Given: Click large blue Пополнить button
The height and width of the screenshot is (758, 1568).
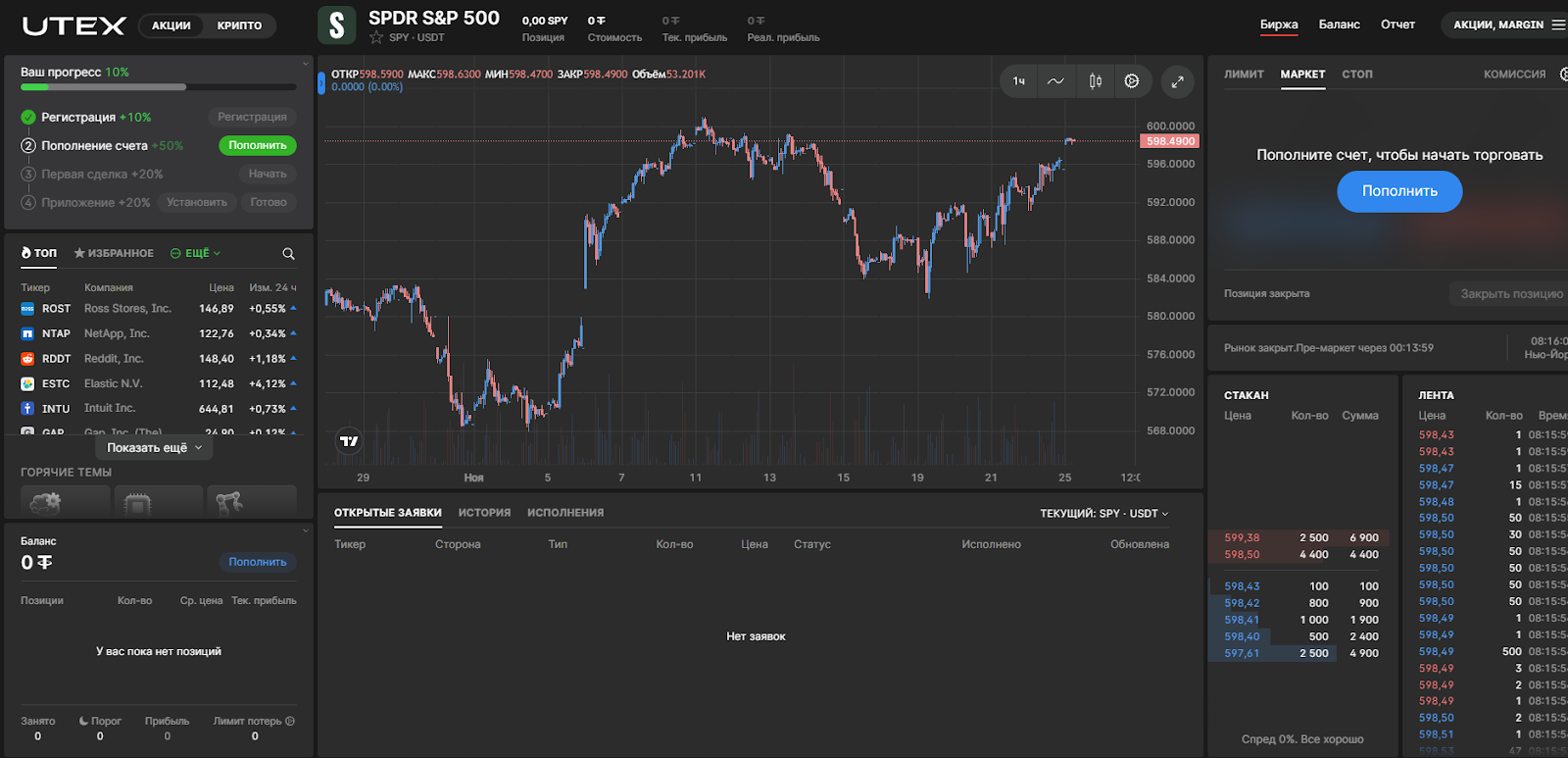Looking at the screenshot, I should [1399, 191].
